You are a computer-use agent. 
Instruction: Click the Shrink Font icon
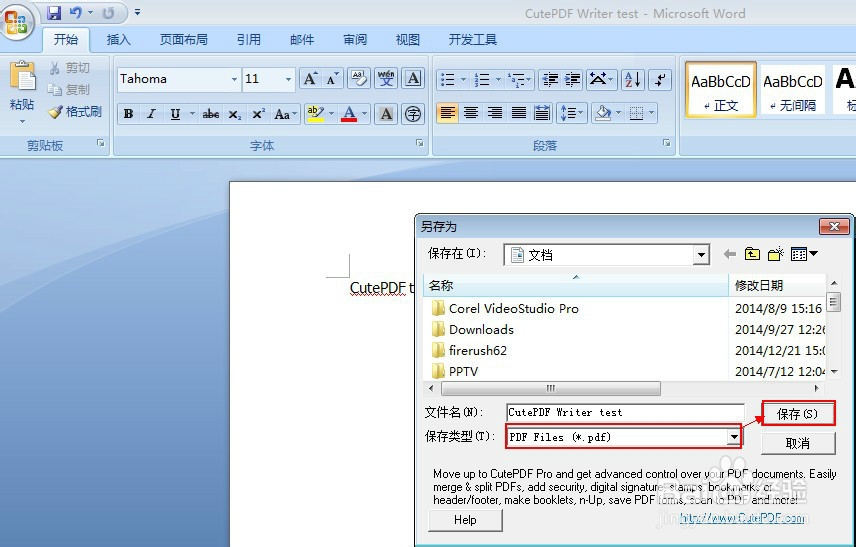point(332,79)
